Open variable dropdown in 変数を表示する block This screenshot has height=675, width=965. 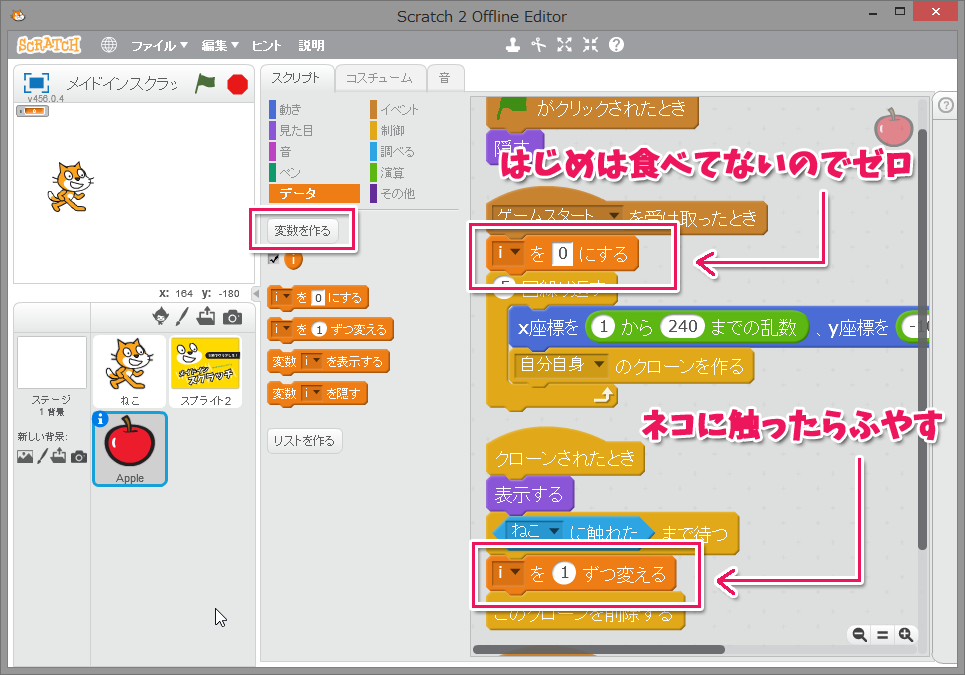pos(312,361)
